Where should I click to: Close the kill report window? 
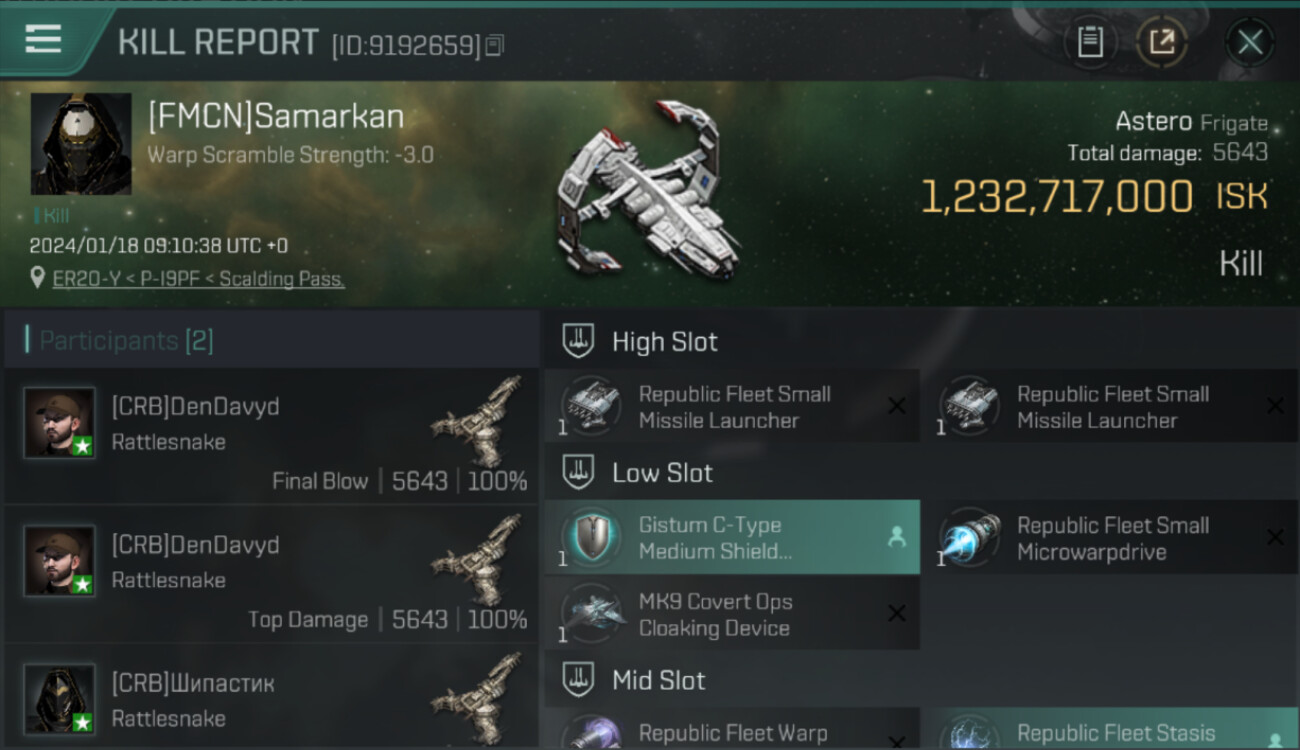pyautogui.click(x=1250, y=42)
